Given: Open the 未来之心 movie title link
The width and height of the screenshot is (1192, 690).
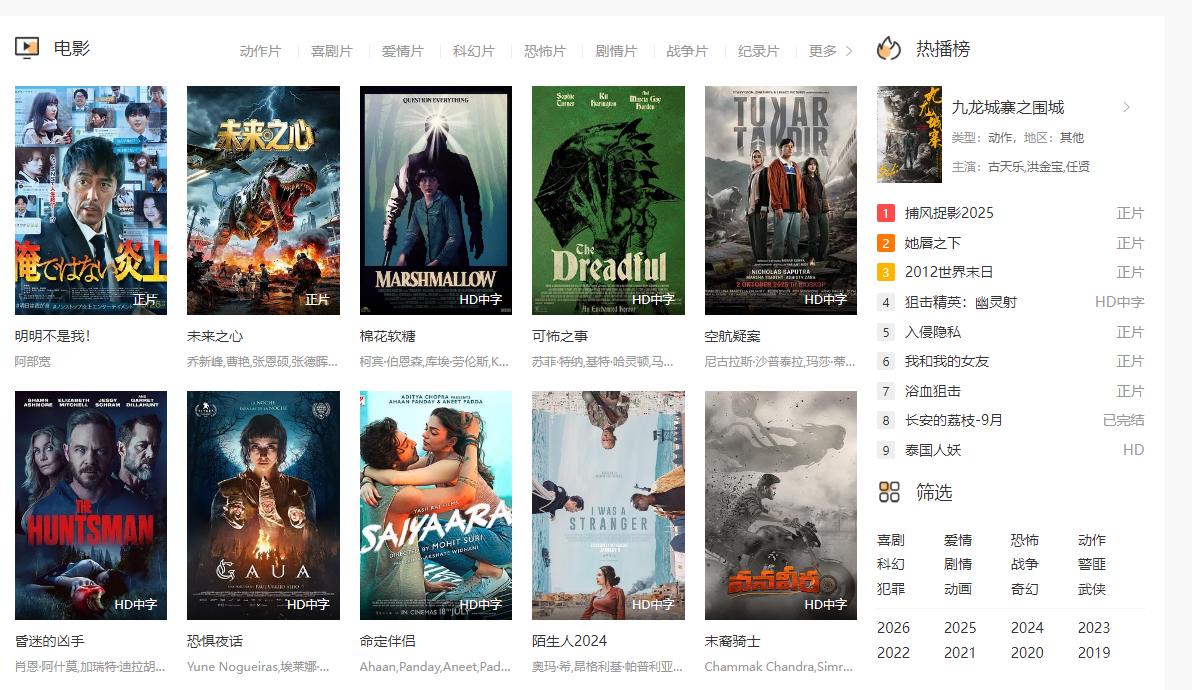Looking at the screenshot, I should pos(215,336).
